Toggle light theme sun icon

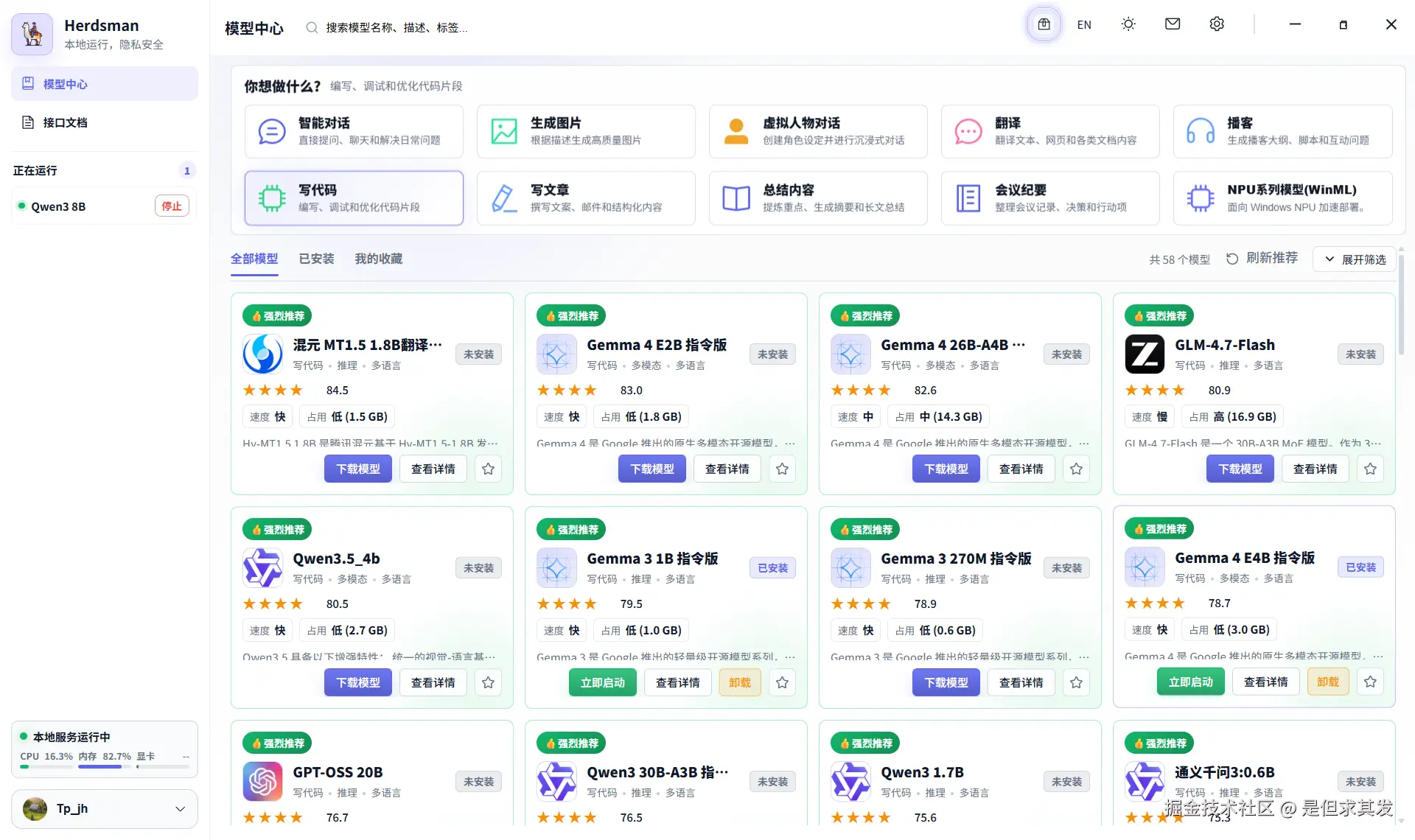[1128, 24]
